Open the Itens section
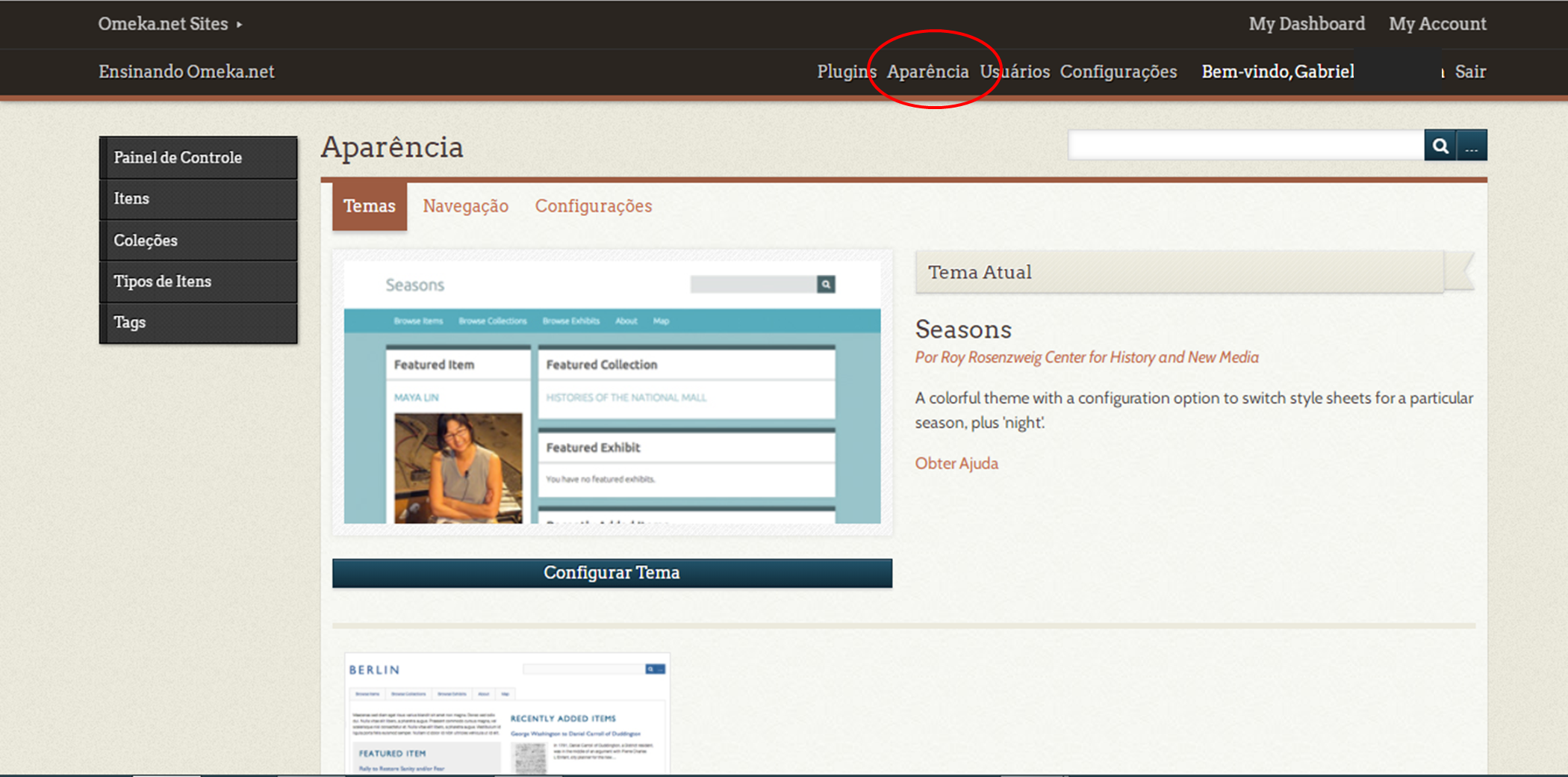Screen dimensions: 1568x777 [x=132, y=199]
